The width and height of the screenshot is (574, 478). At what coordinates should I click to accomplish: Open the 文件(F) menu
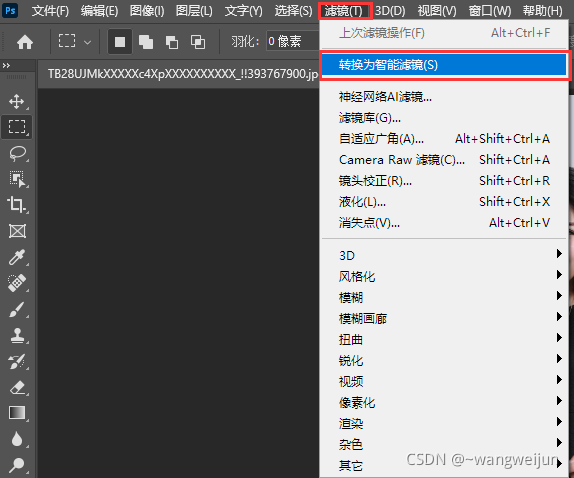[x=50, y=11]
